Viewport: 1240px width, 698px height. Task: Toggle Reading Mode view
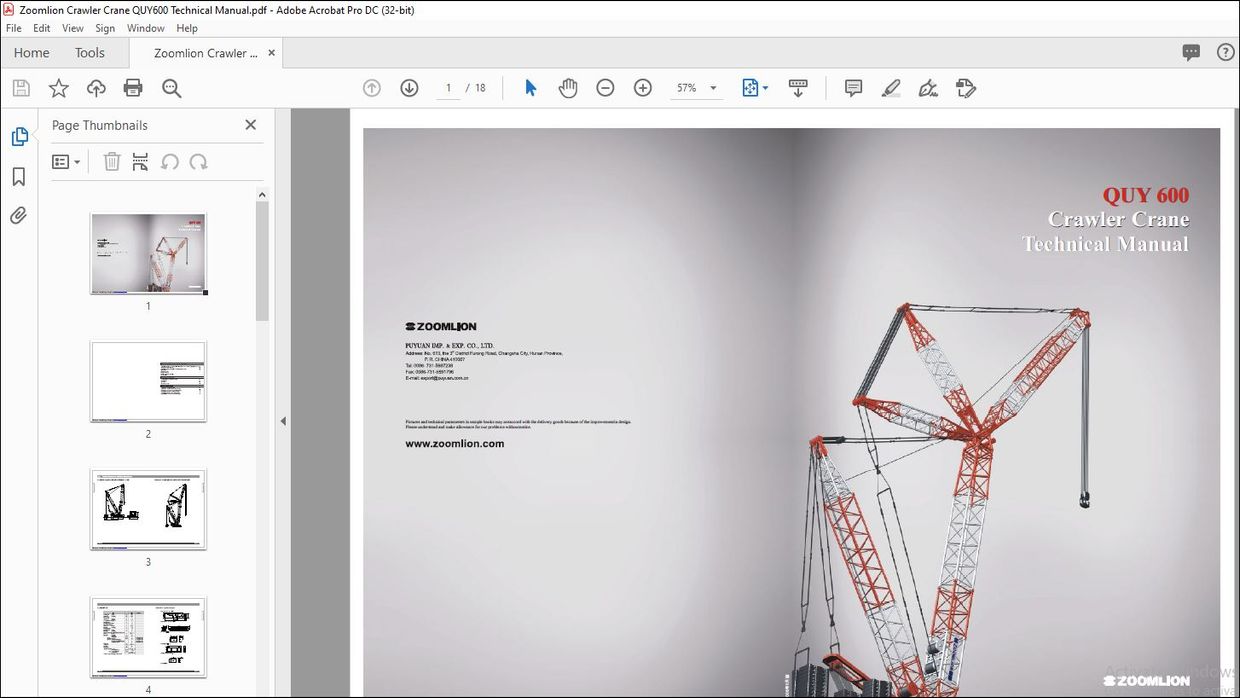pos(798,88)
